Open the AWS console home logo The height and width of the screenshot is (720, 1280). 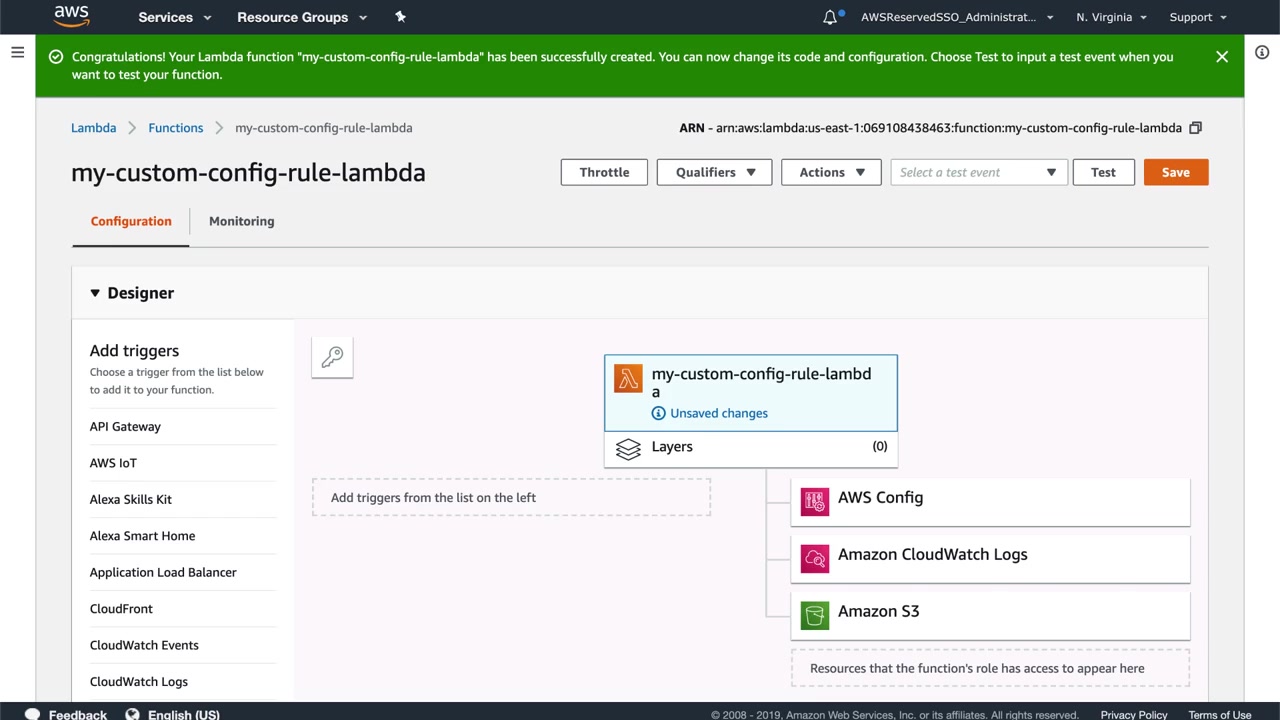tap(72, 16)
